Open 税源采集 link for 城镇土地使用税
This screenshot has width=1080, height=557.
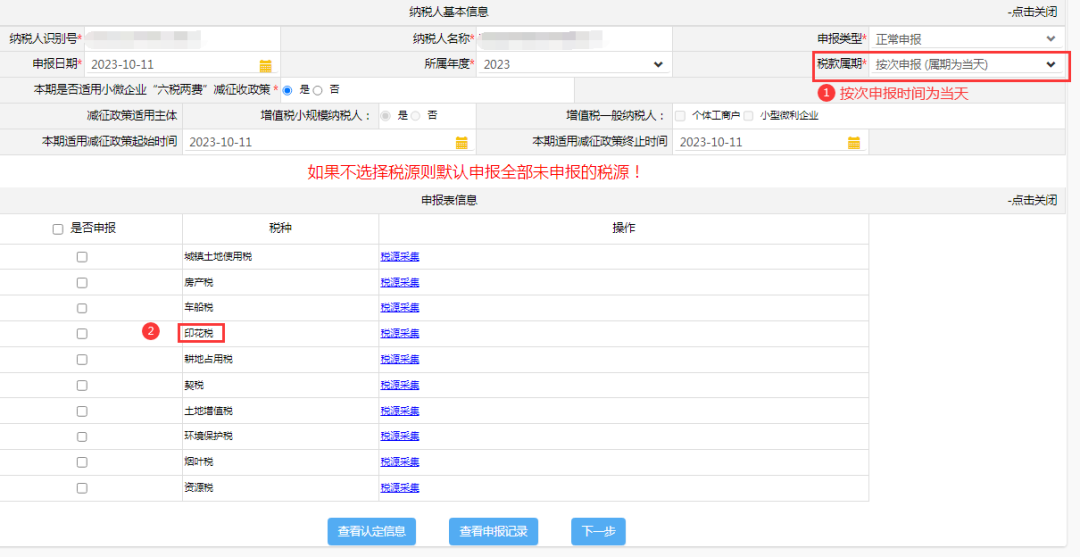click(400, 257)
